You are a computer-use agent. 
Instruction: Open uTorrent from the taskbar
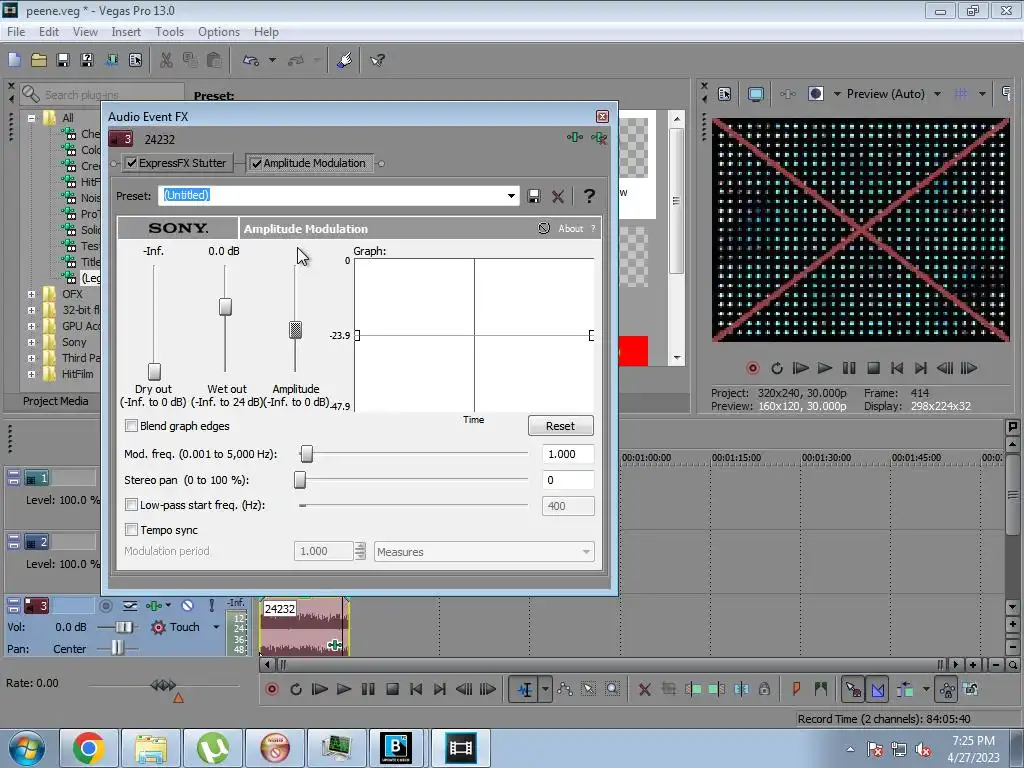[x=213, y=748]
